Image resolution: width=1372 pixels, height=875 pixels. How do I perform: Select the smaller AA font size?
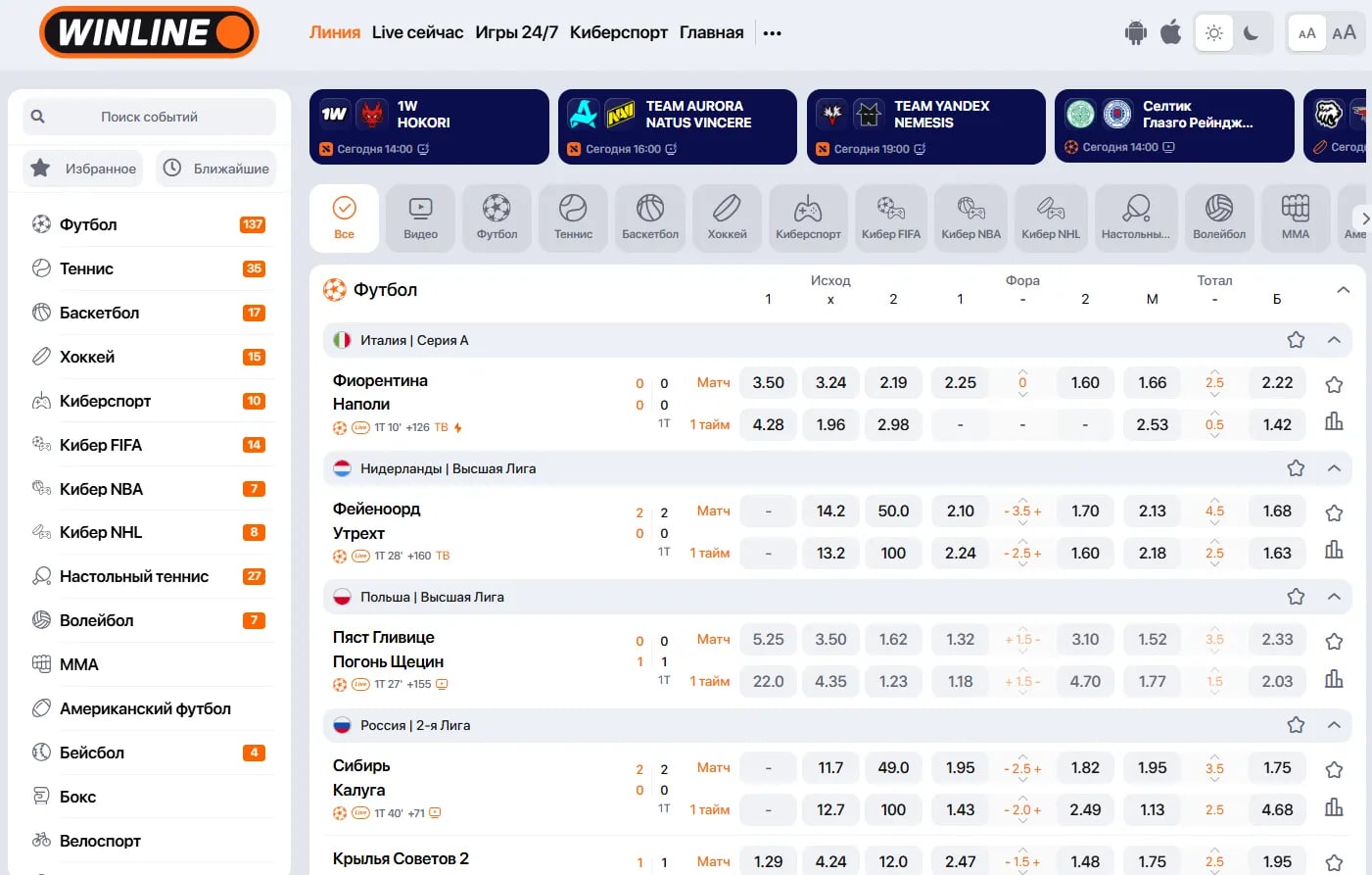pyautogui.click(x=1306, y=33)
